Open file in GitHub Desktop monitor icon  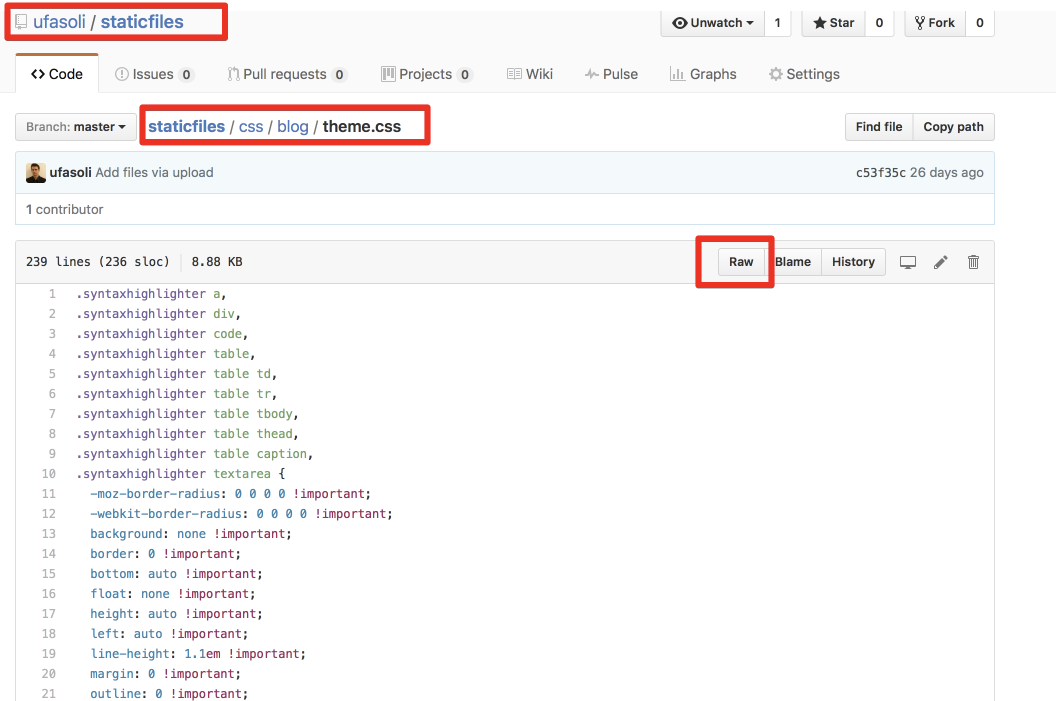tap(908, 262)
